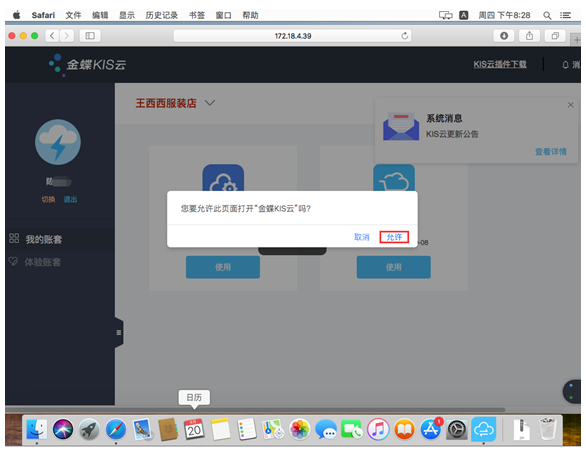The height and width of the screenshot is (450, 586).
Task: Open Safari from the Dock
Action: (x=115, y=429)
